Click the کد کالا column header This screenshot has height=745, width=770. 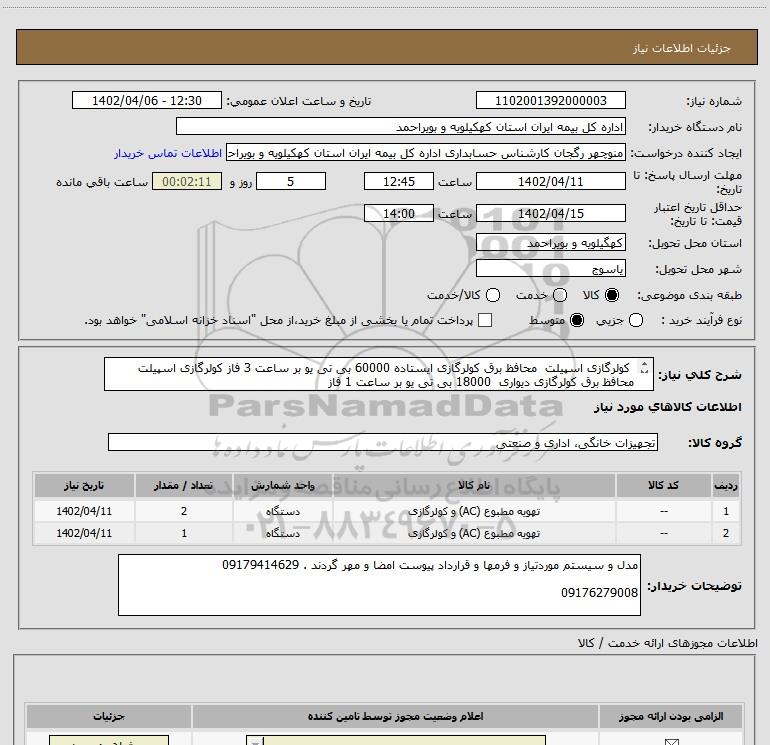[x=663, y=486]
